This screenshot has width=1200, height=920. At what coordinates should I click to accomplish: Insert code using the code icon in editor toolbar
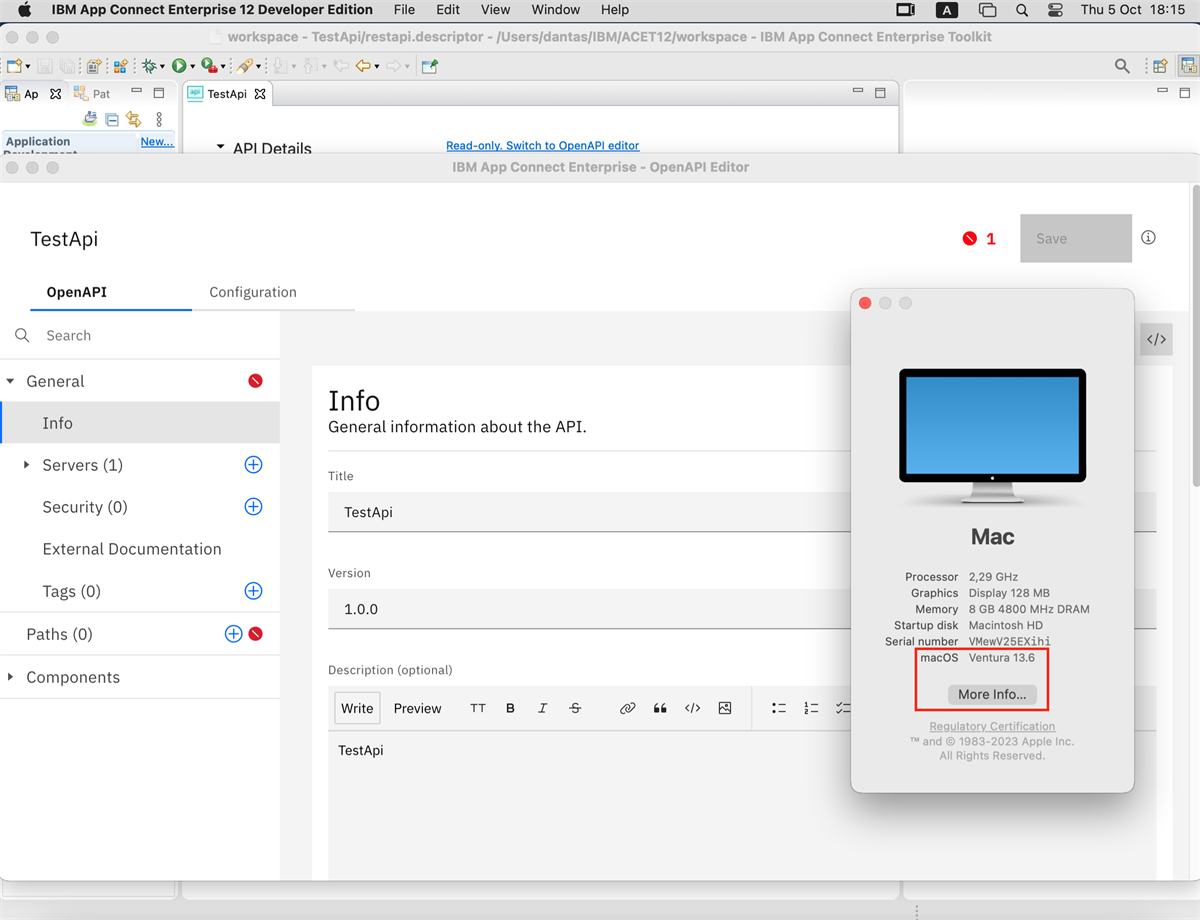tap(692, 708)
